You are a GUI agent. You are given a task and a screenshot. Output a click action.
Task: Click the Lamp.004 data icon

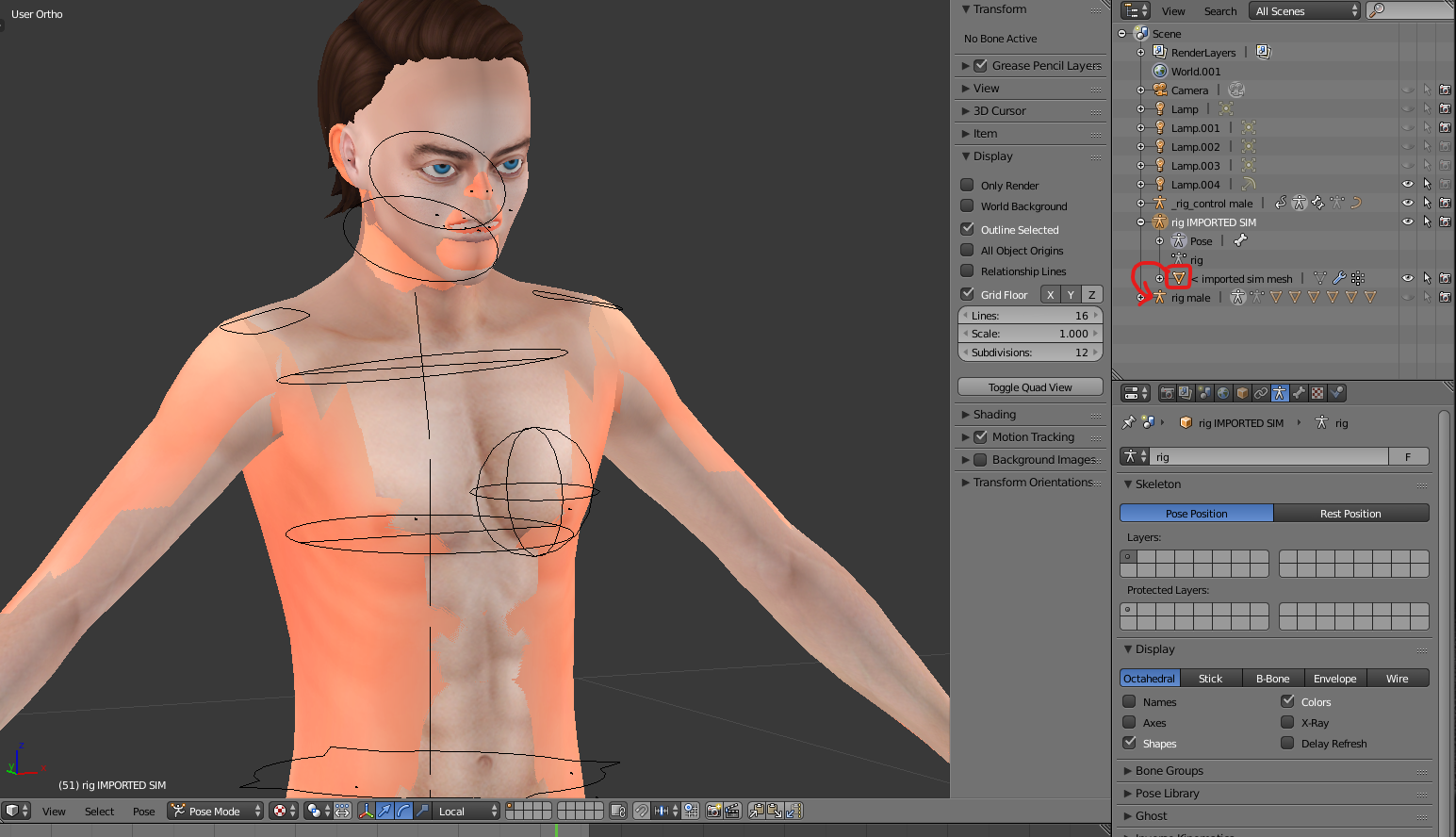pyautogui.click(x=1249, y=184)
